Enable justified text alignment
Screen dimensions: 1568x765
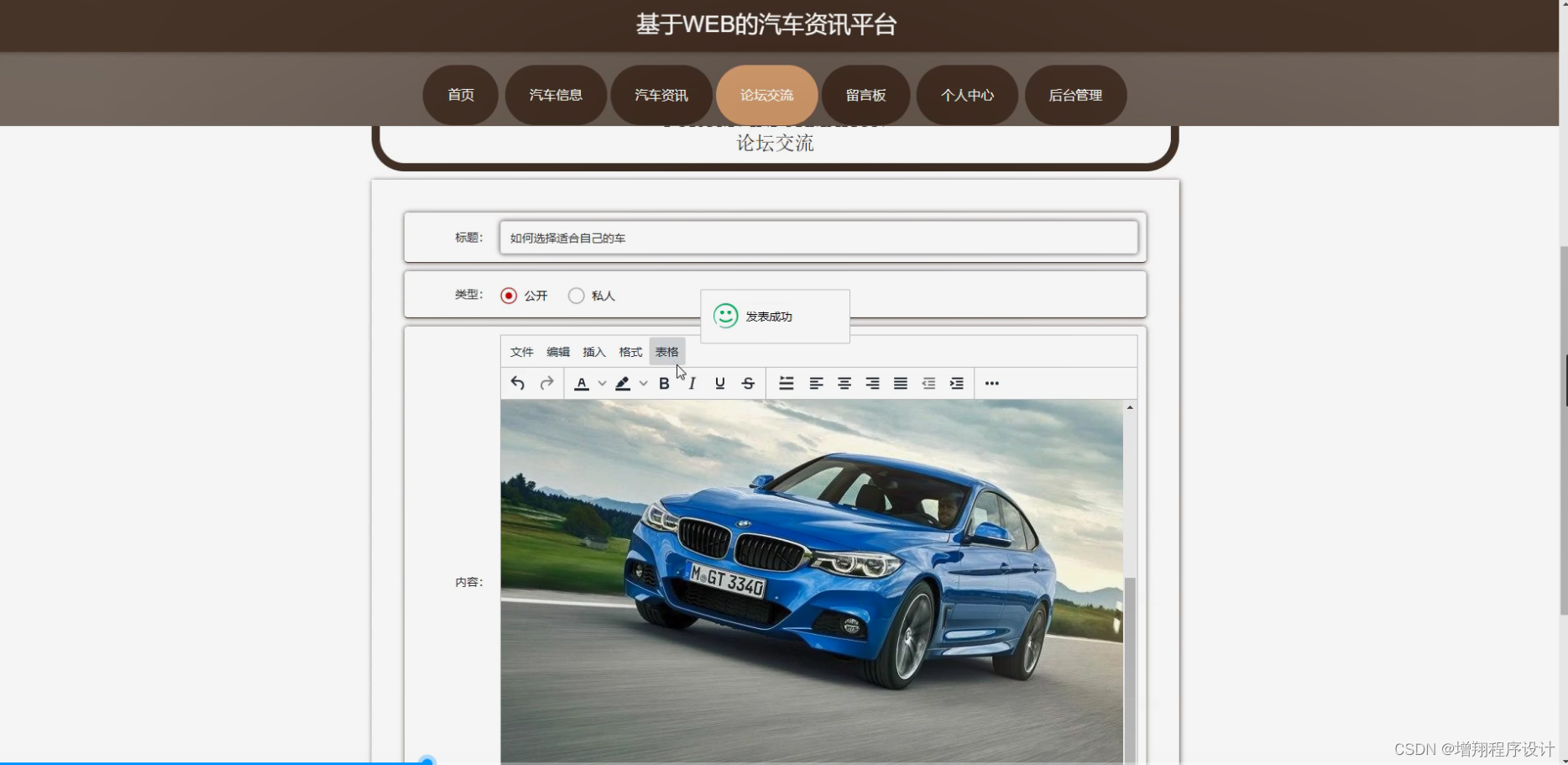pyautogui.click(x=900, y=383)
